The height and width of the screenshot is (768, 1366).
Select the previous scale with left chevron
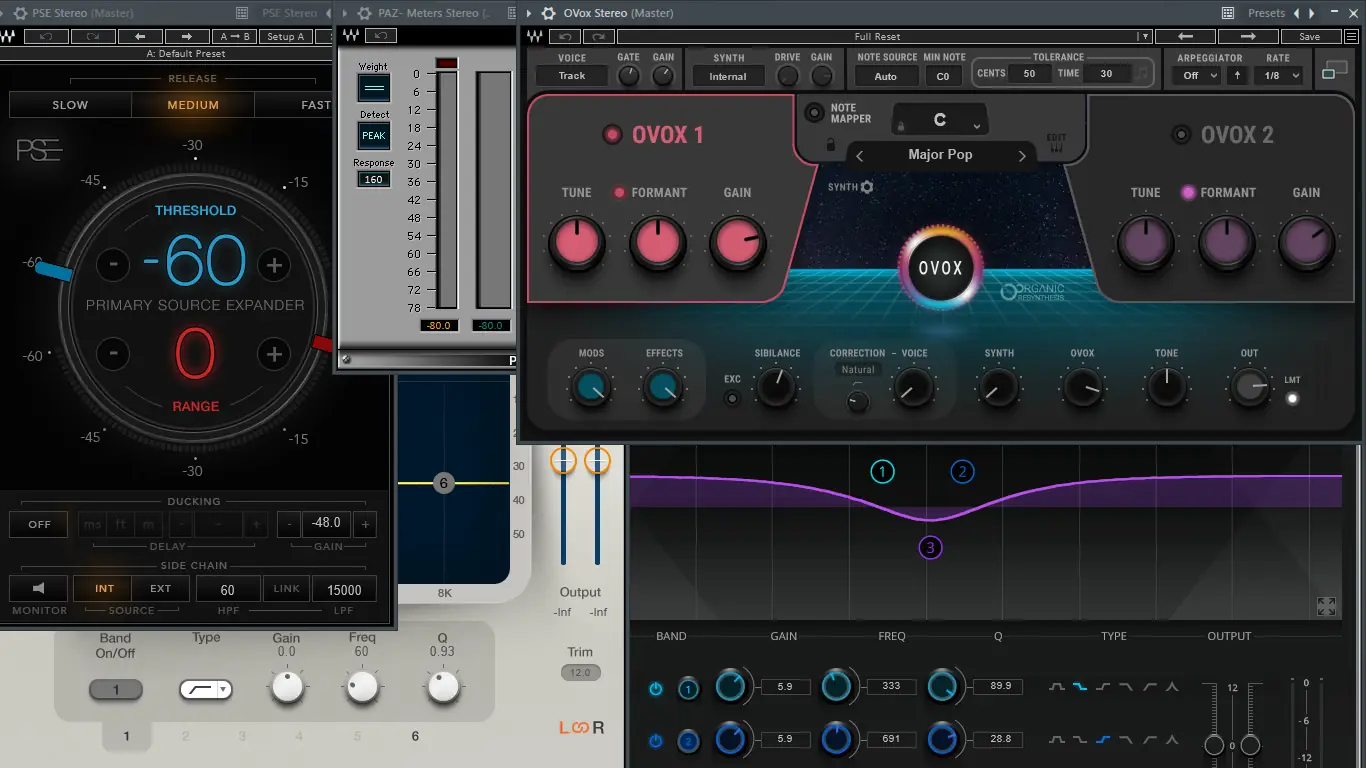tap(859, 156)
